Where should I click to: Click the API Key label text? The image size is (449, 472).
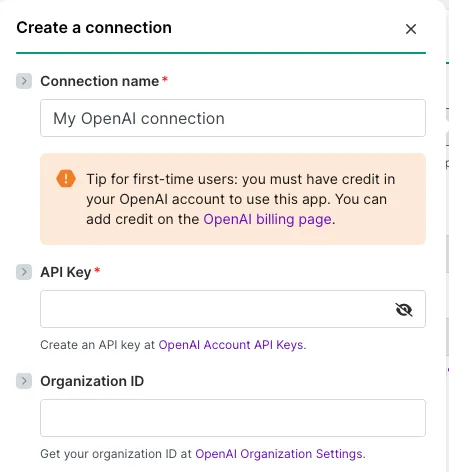click(66, 272)
